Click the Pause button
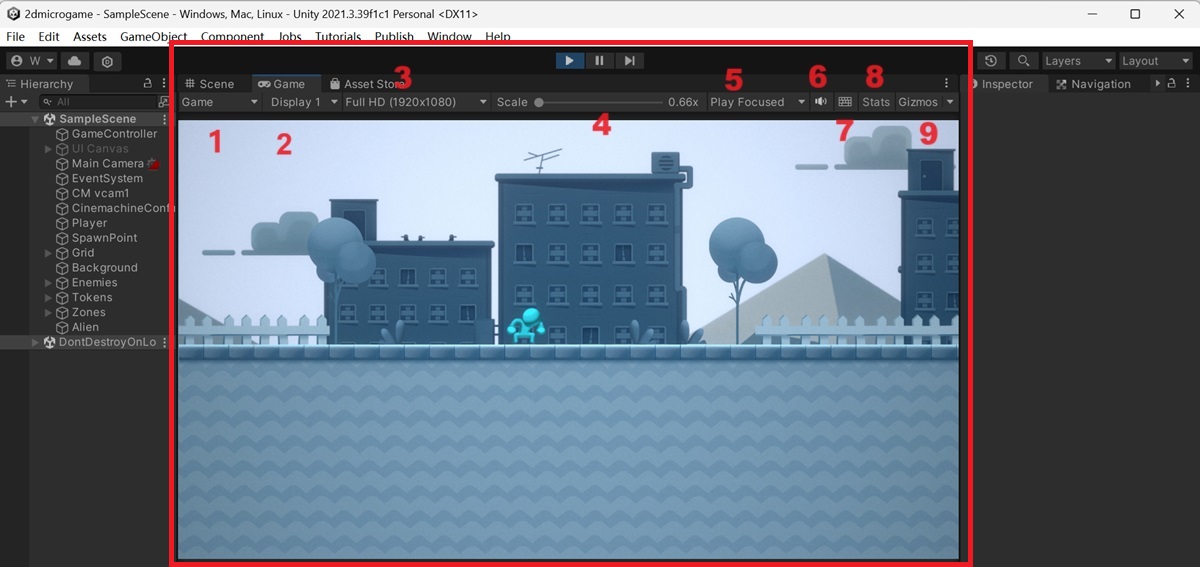Viewport: 1200px width, 567px height. pos(599,61)
